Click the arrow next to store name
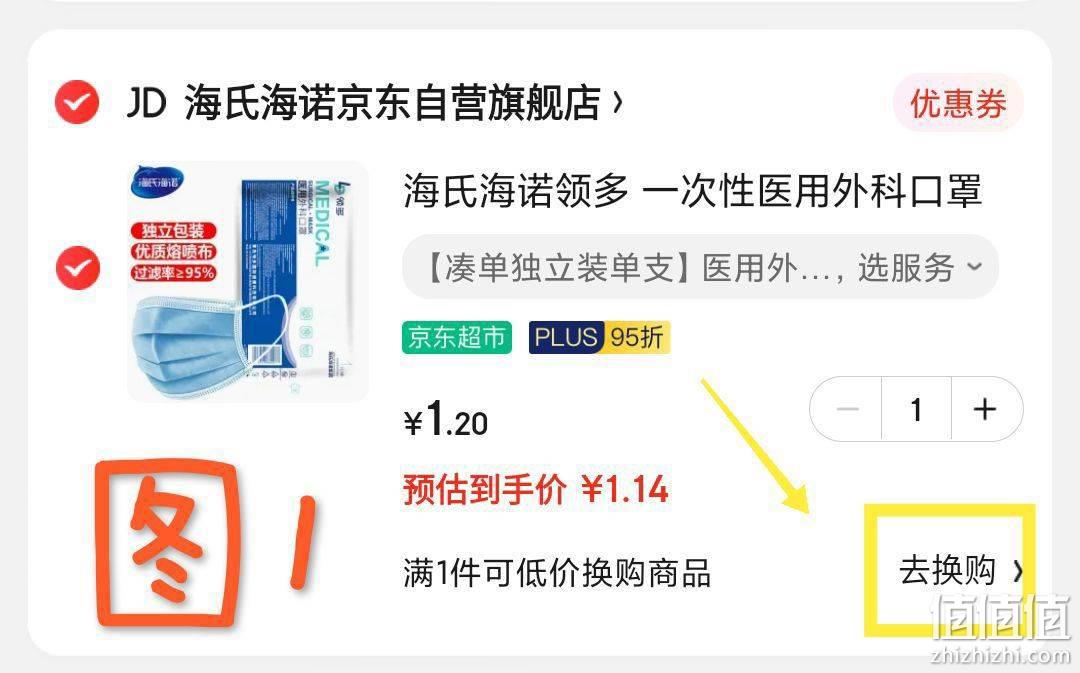The width and height of the screenshot is (1080, 673). tap(617, 103)
